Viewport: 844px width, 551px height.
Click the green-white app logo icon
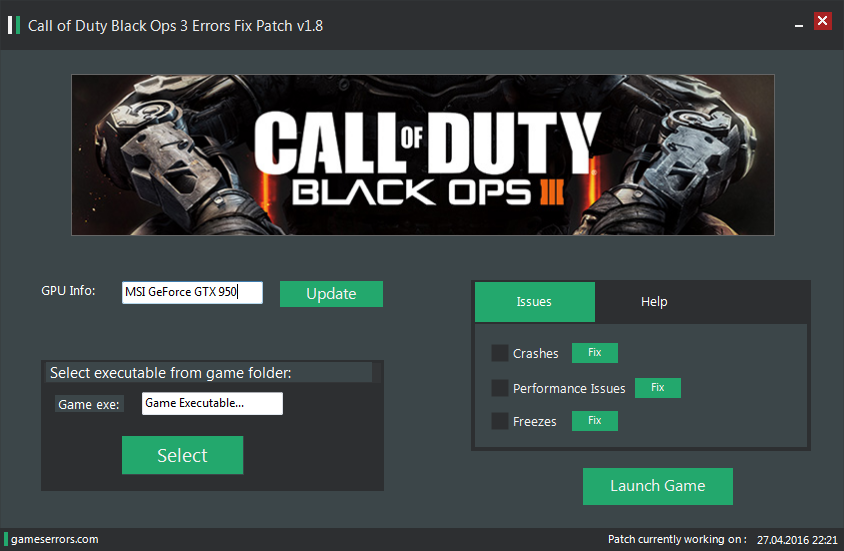[14, 25]
